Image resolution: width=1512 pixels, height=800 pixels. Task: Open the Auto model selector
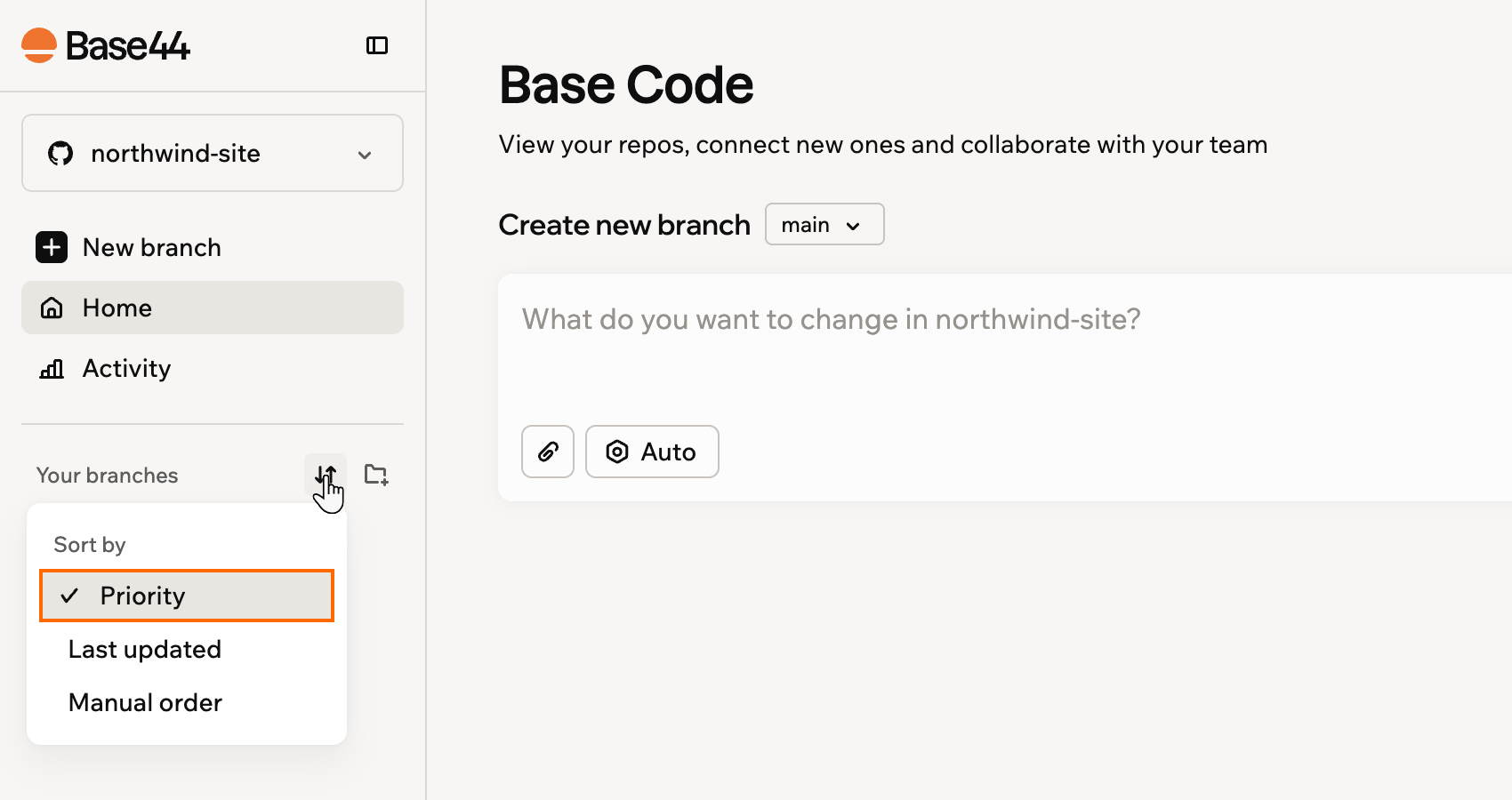tap(652, 452)
